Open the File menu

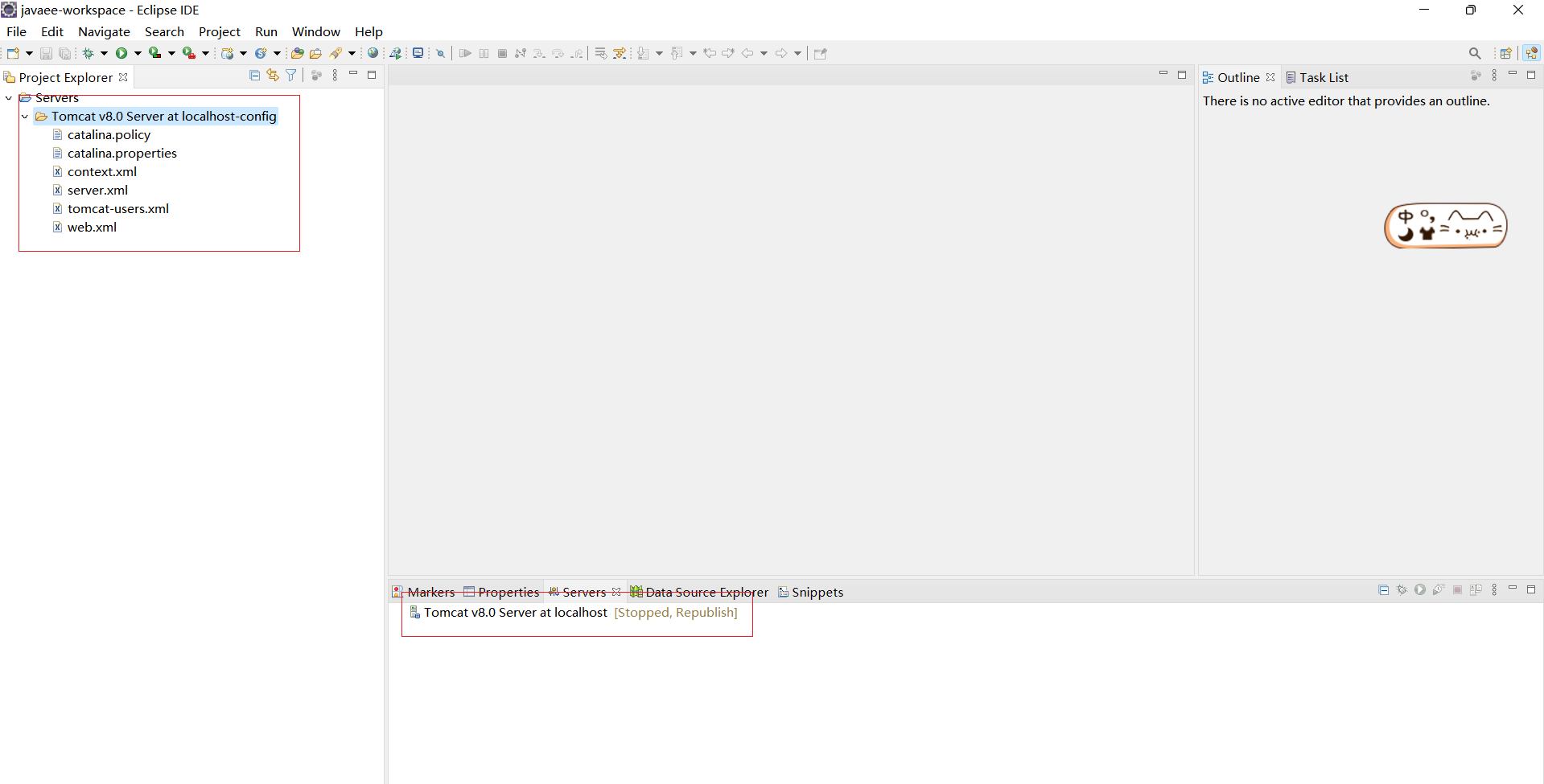[16, 31]
